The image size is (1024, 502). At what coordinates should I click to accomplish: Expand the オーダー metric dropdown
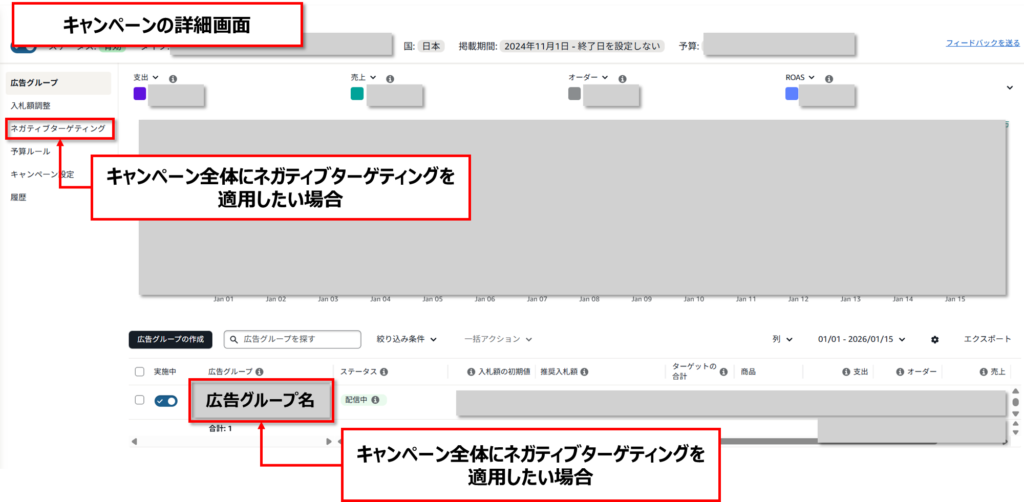[x=605, y=77]
